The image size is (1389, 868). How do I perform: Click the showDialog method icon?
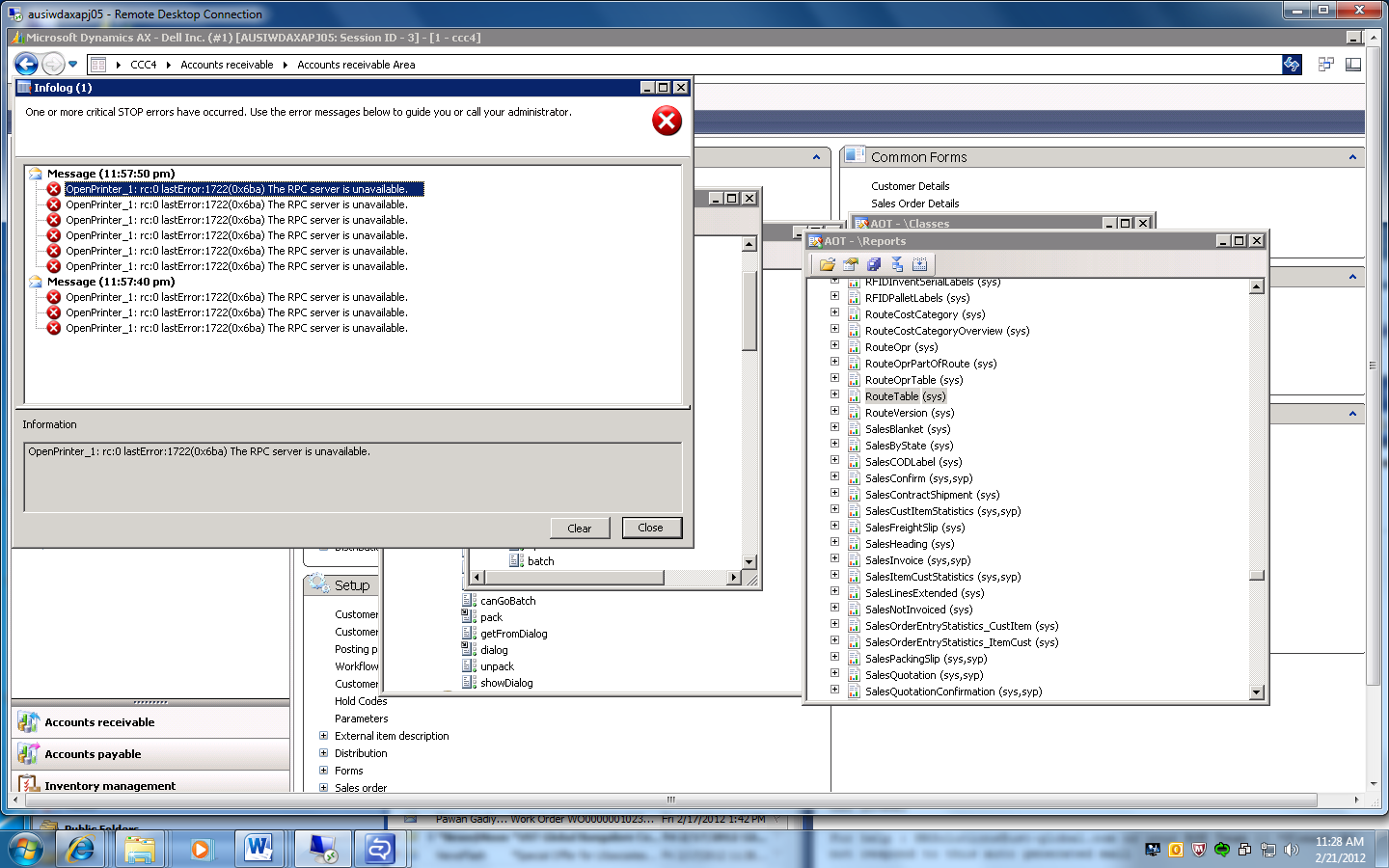(x=469, y=683)
